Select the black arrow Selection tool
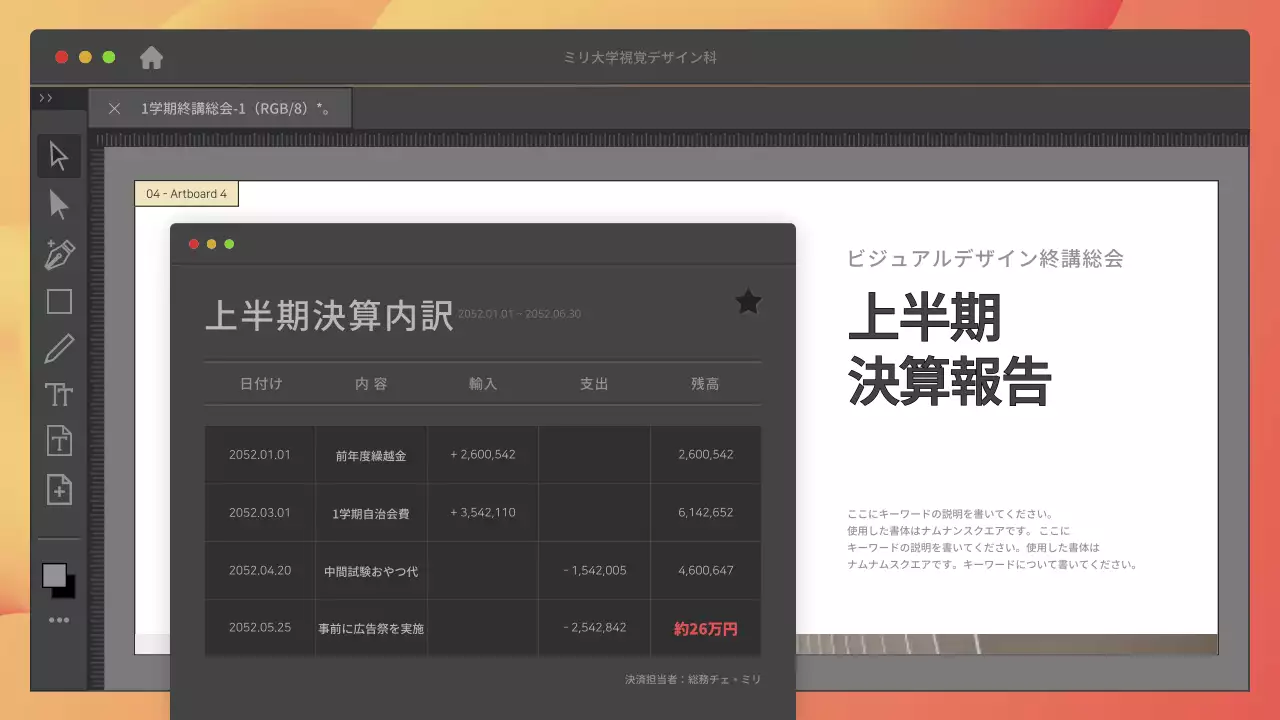 (59, 156)
